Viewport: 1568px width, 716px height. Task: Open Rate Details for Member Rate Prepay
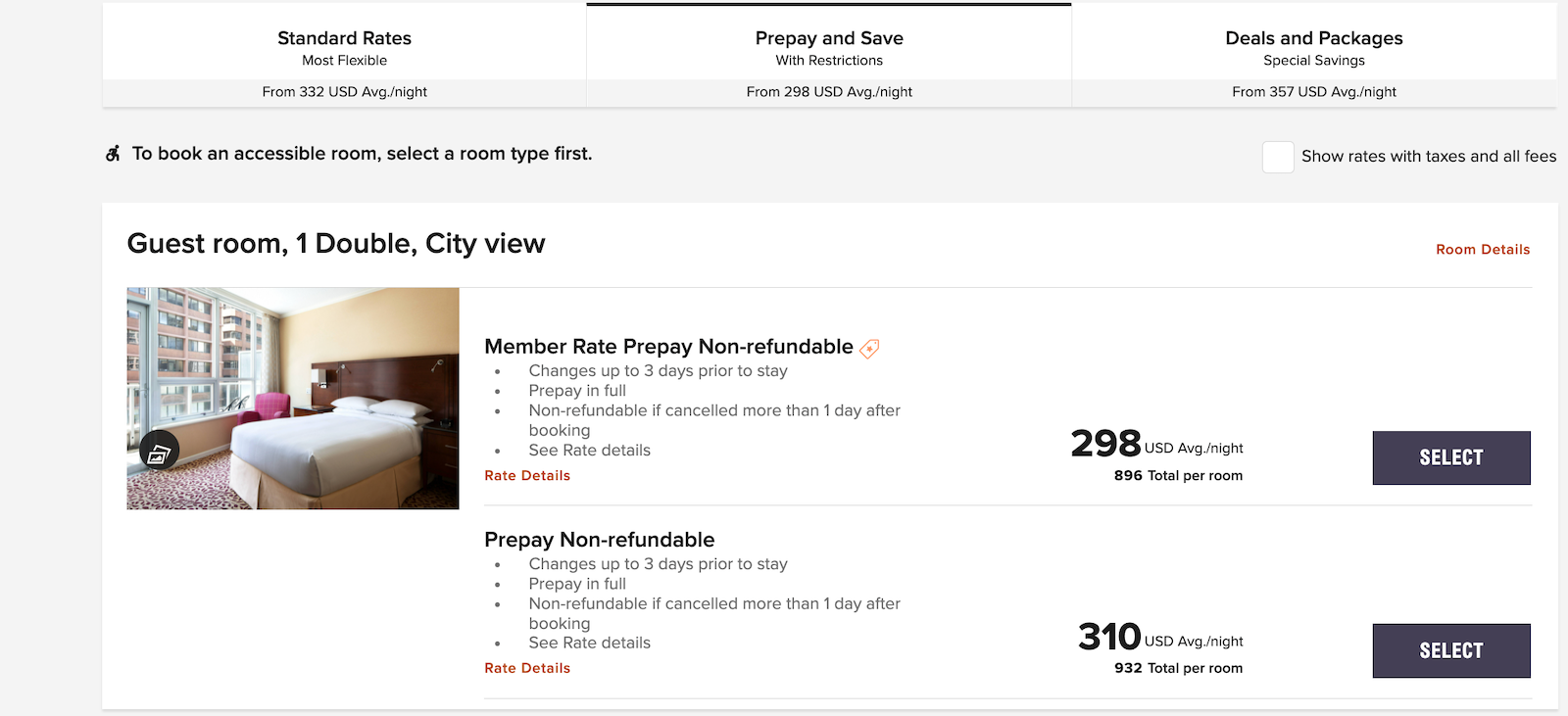pyautogui.click(x=526, y=475)
